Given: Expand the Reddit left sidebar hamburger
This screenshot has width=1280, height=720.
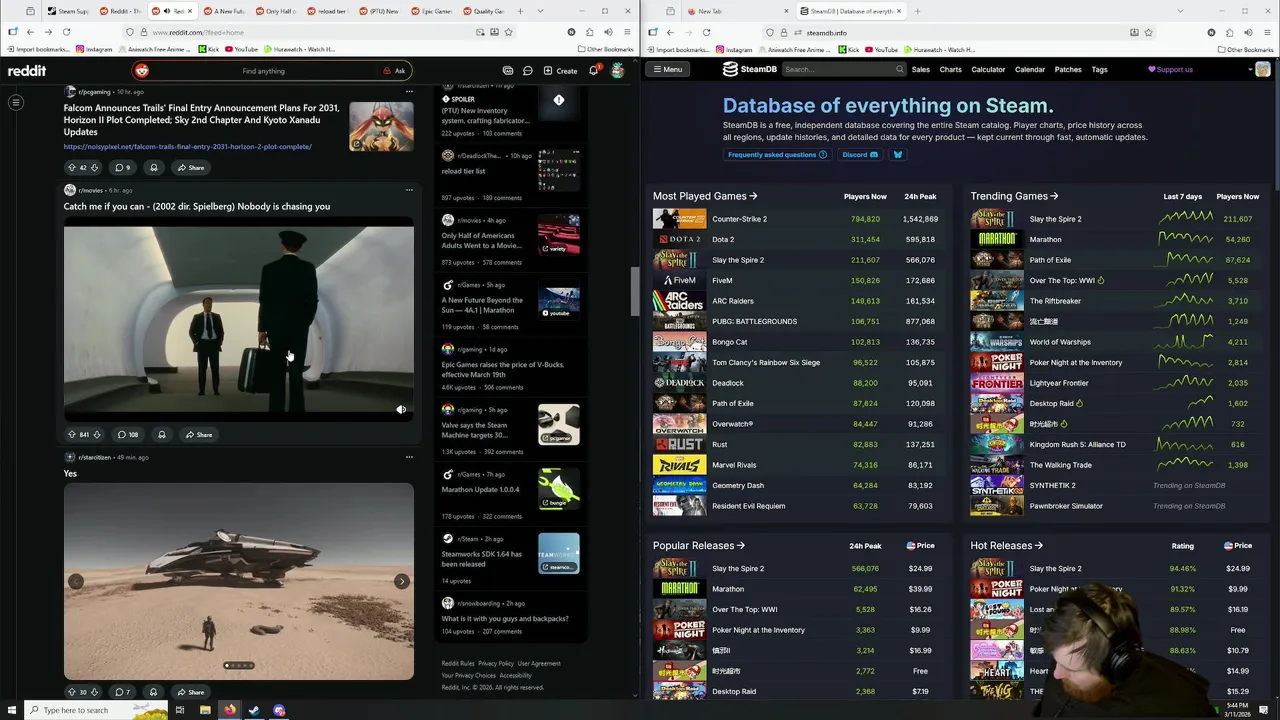Looking at the screenshot, I should [16, 102].
